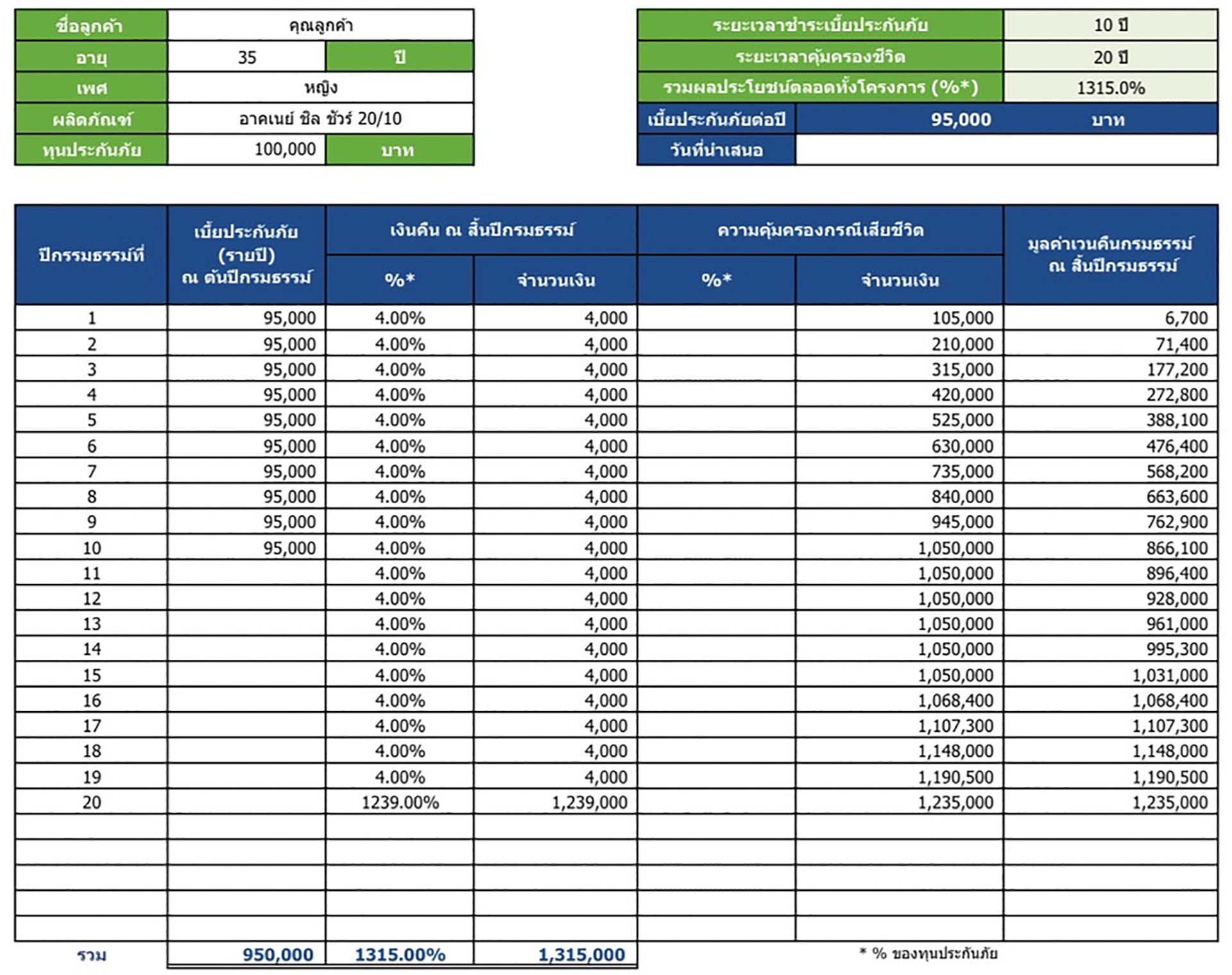This screenshot has height=975, width=1232.
Task: Select the coverage period cell '20 ปี'
Action: [1110, 57]
